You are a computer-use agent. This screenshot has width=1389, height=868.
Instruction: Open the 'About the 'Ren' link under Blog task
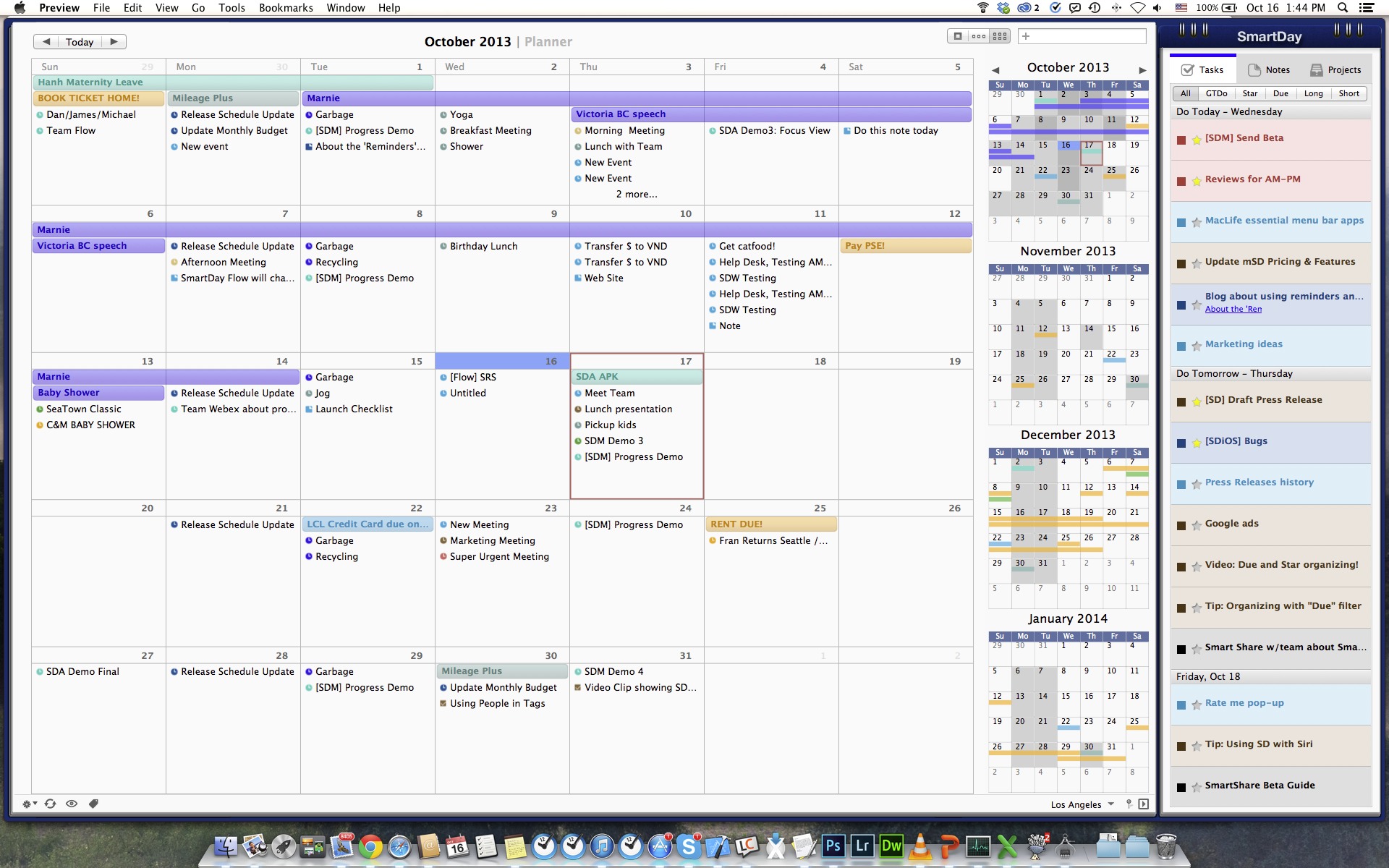coord(1233,310)
